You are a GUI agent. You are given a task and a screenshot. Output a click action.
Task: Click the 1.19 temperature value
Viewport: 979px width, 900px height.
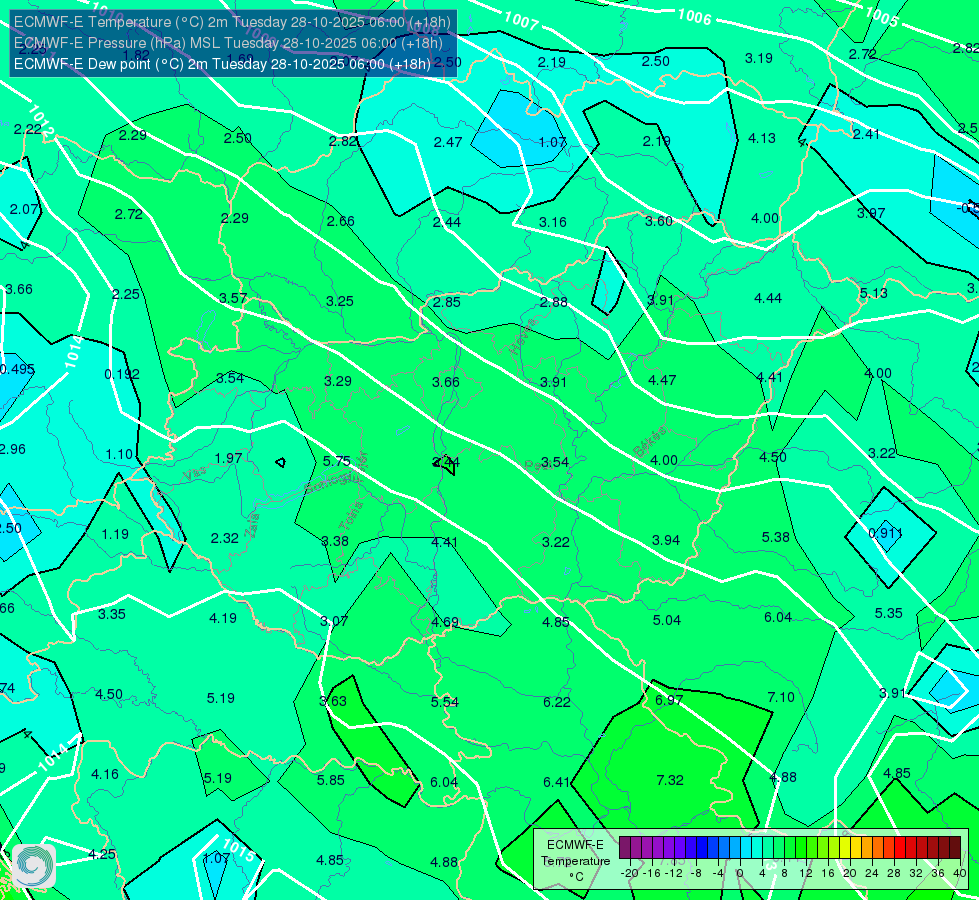(115, 534)
